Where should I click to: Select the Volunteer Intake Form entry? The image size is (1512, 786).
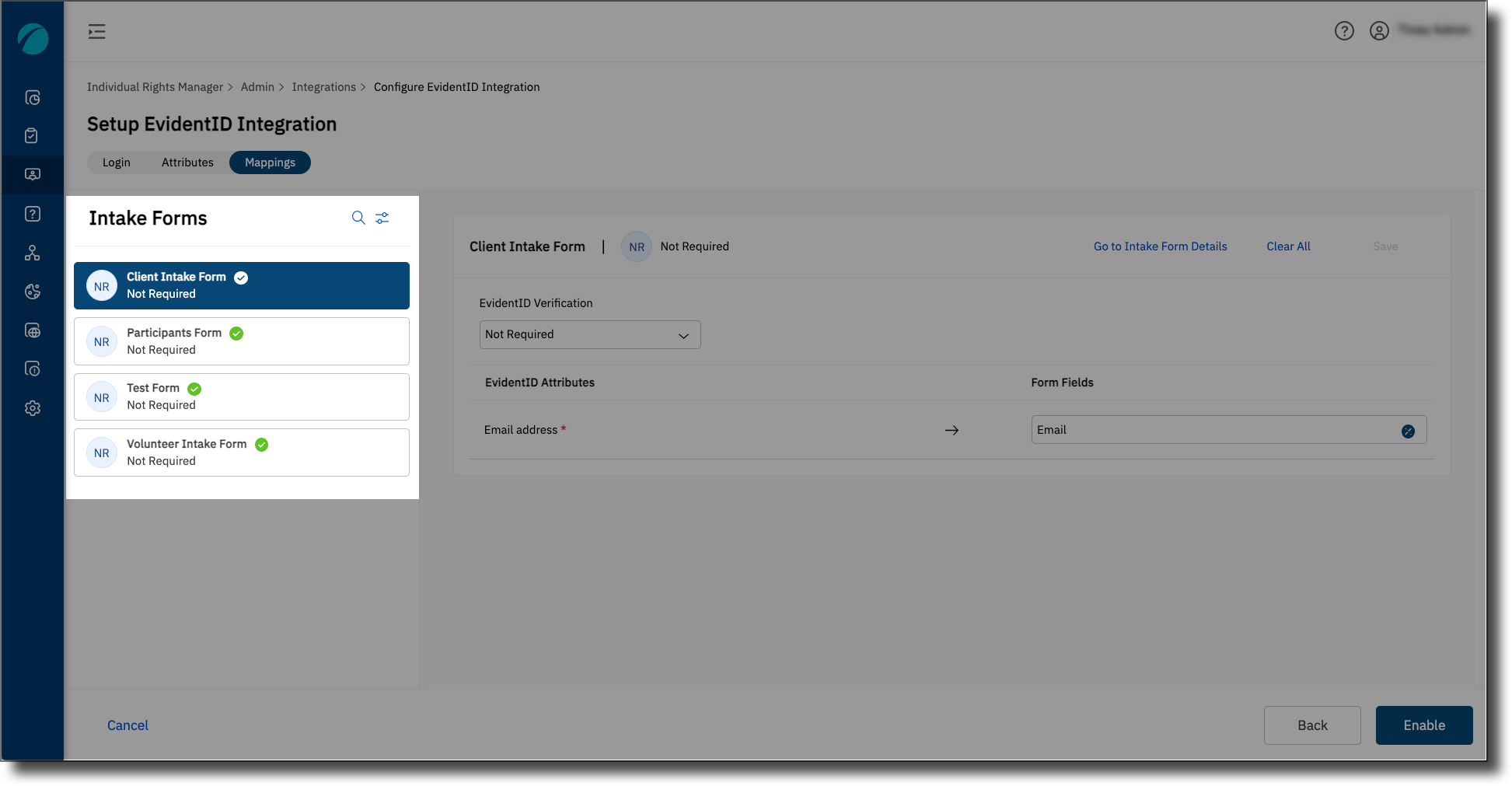(x=241, y=452)
